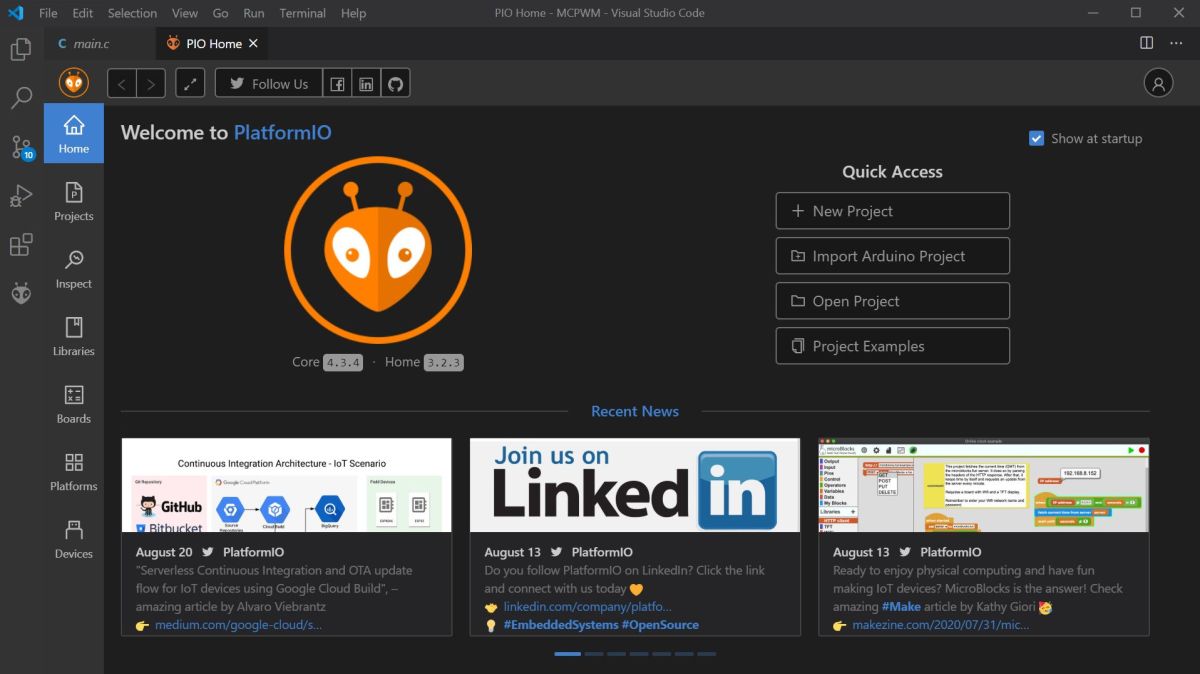This screenshot has width=1200, height=674.
Task: Open the Run and Debug view
Action: (x=21, y=196)
